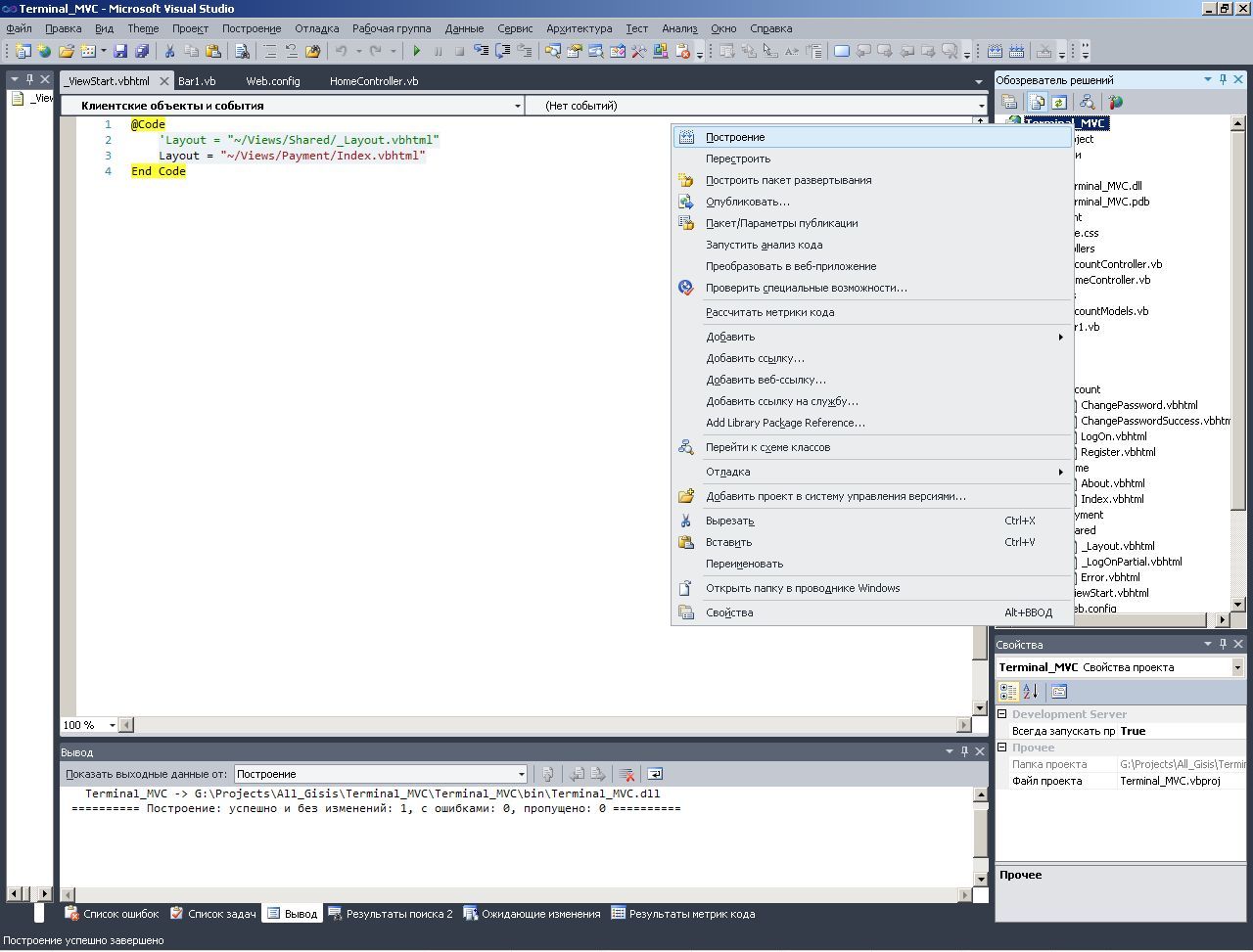Select _LogOnPartial.vbhtml in Solution Explorer
1253x952 pixels.
(x=1131, y=562)
